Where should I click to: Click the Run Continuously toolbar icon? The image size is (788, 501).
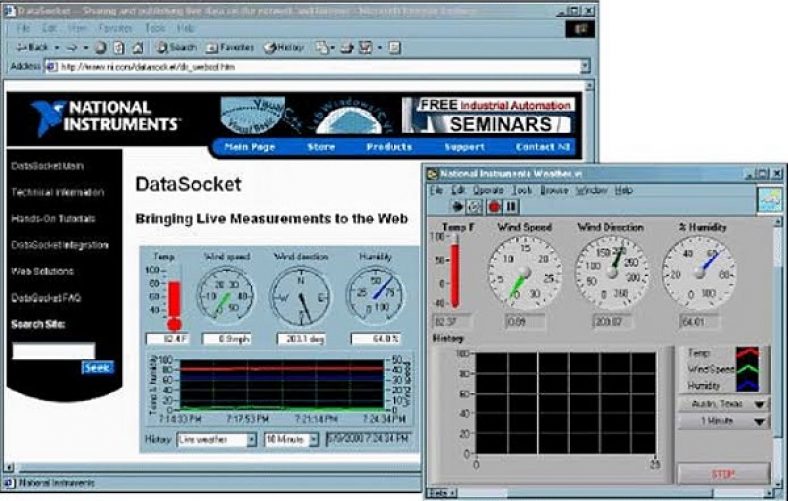pyautogui.click(x=475, y=206)
